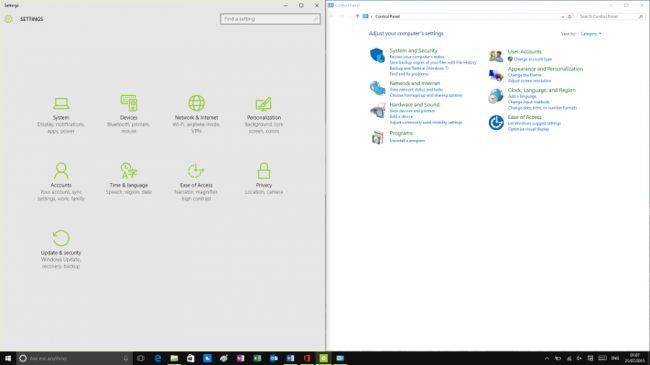Open the Personalization settings tile
The width and height of the screenshot is (650, 365).
264,115
